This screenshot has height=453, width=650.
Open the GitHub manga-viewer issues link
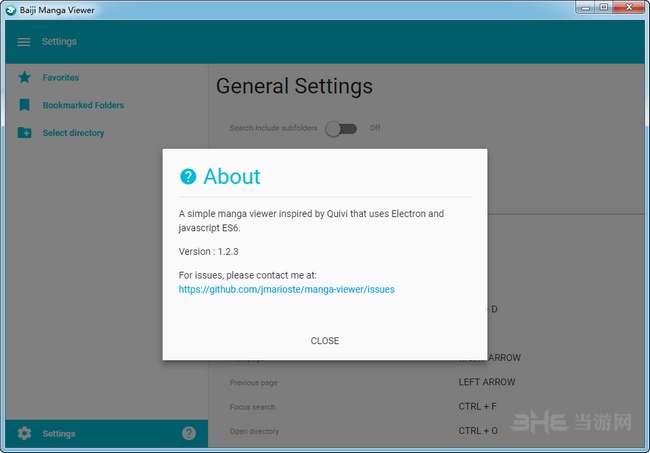pos(286,290)
